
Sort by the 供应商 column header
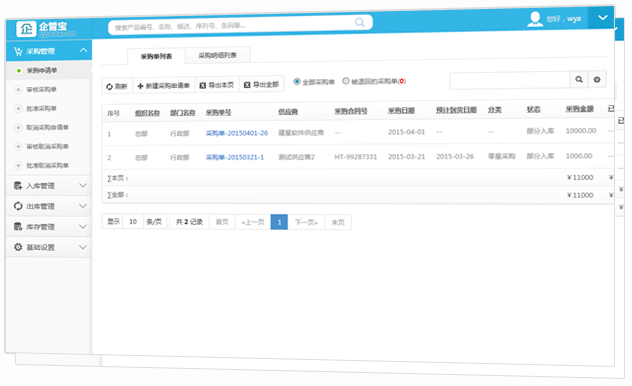pyautogui.click(x=288, y=112)
